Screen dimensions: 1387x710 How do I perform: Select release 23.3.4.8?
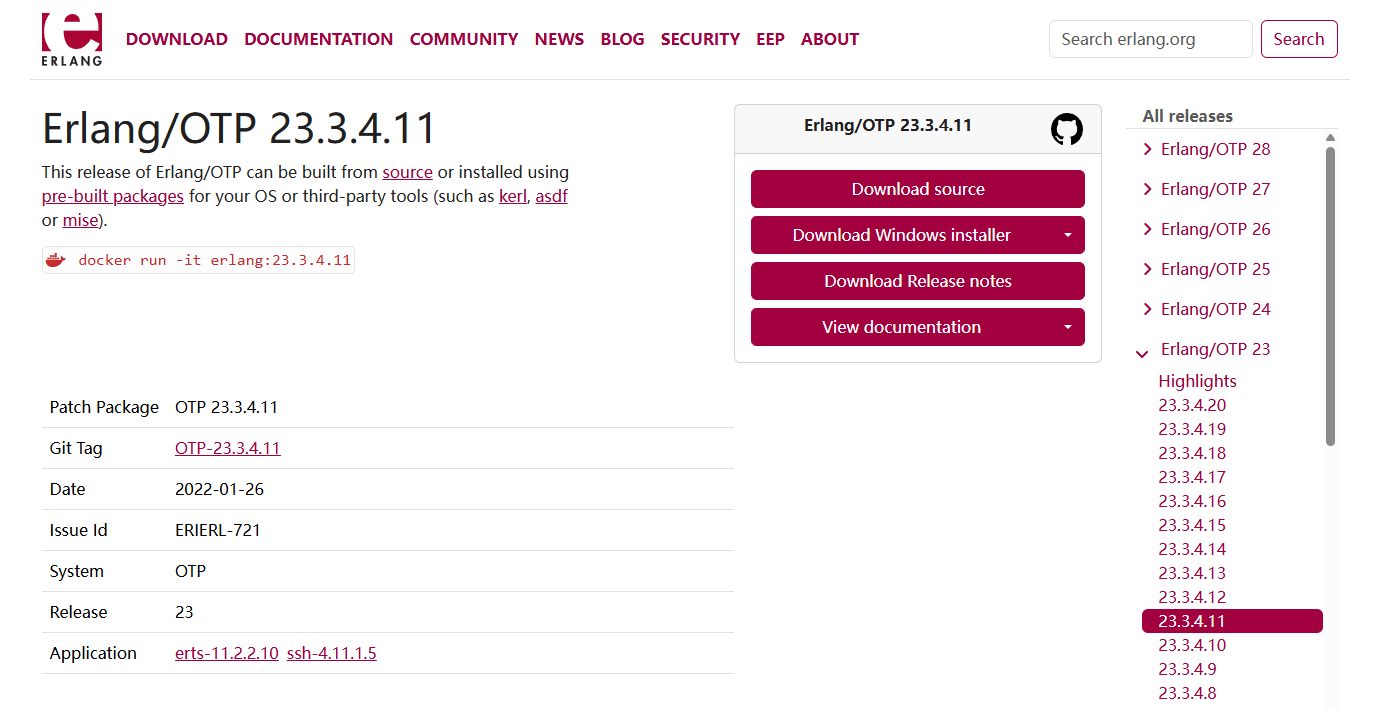pos(1187,693)
